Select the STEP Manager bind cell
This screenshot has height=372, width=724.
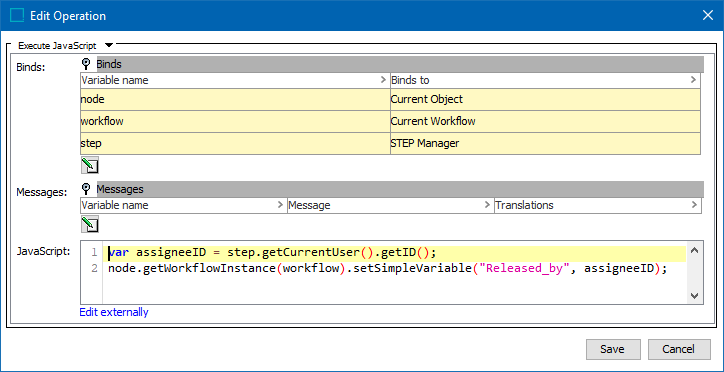[545, 144]
